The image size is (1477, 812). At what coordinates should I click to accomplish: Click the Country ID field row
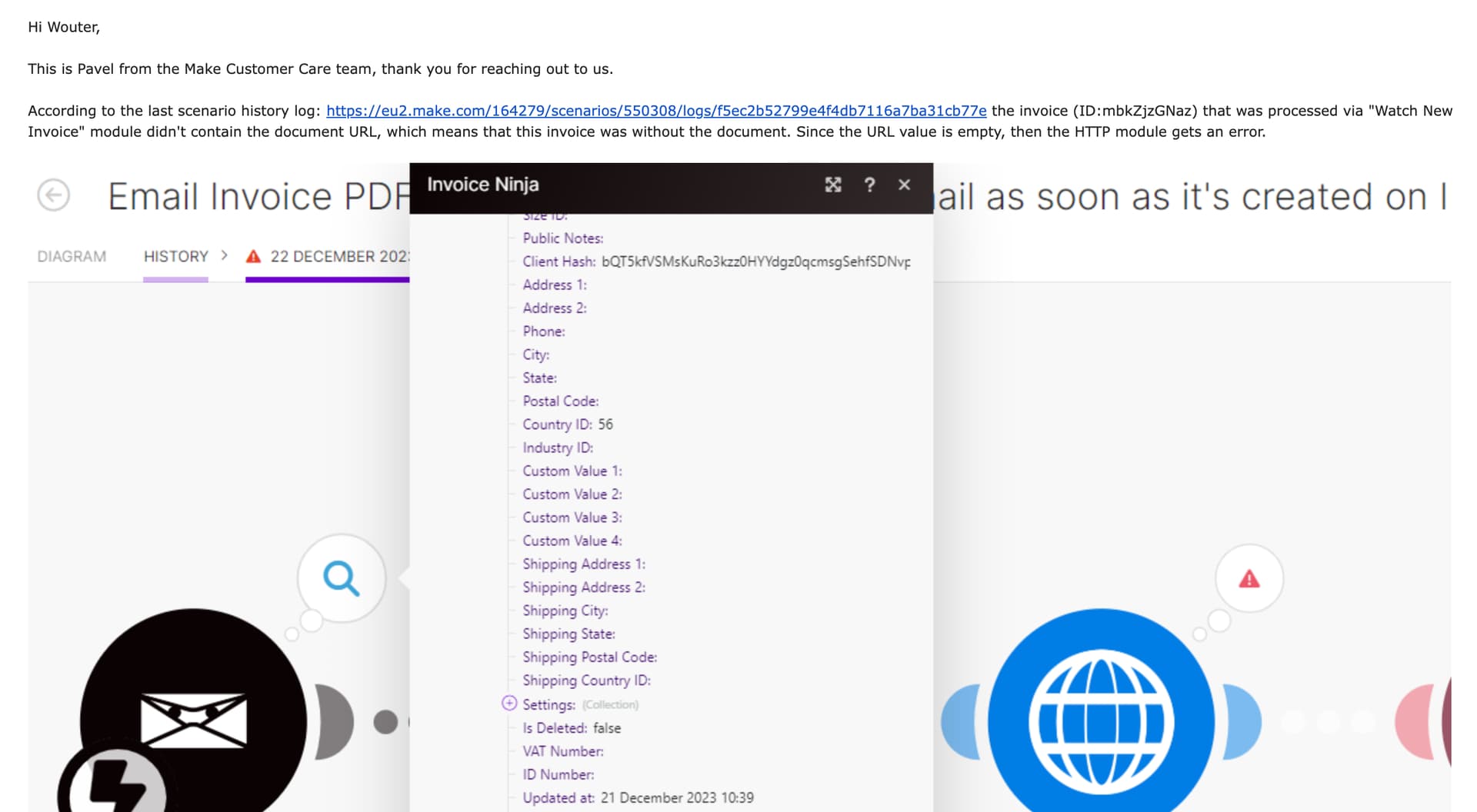pos(568,424)
